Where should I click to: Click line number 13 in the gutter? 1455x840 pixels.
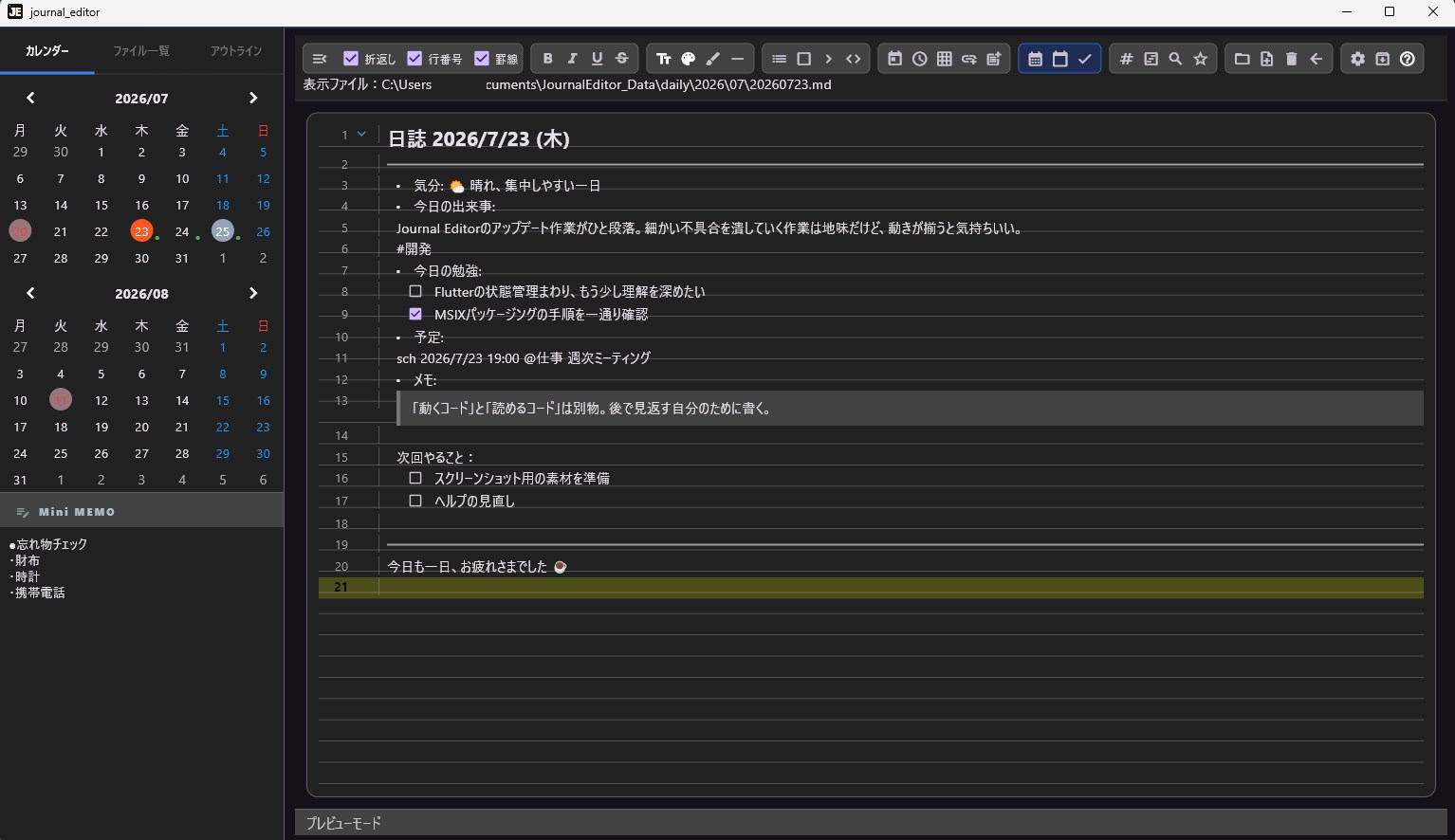pyautogui.click(x=343, y=400)
